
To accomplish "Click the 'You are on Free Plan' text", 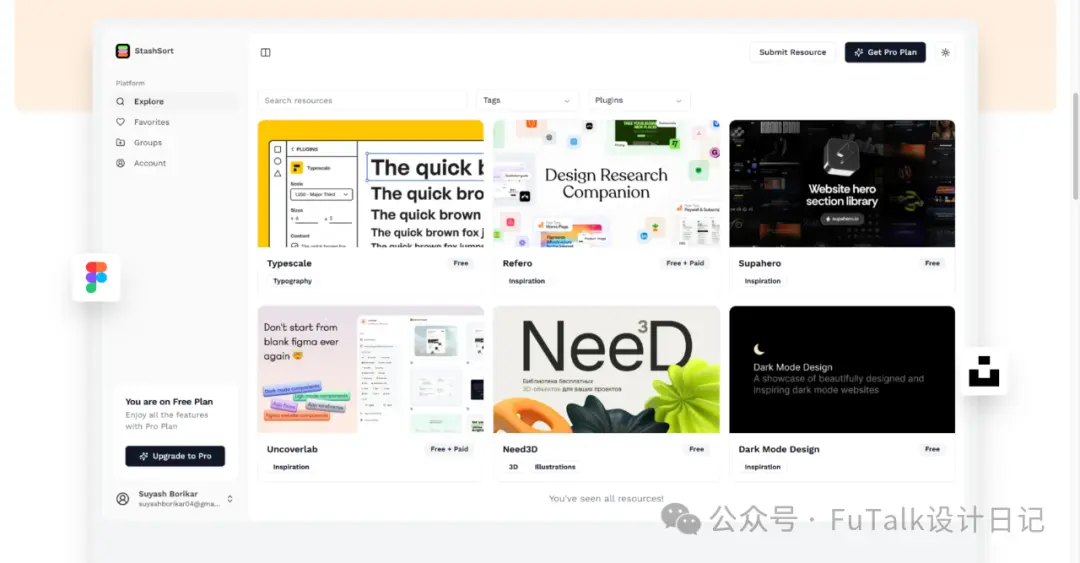I will tap(169, 402).
